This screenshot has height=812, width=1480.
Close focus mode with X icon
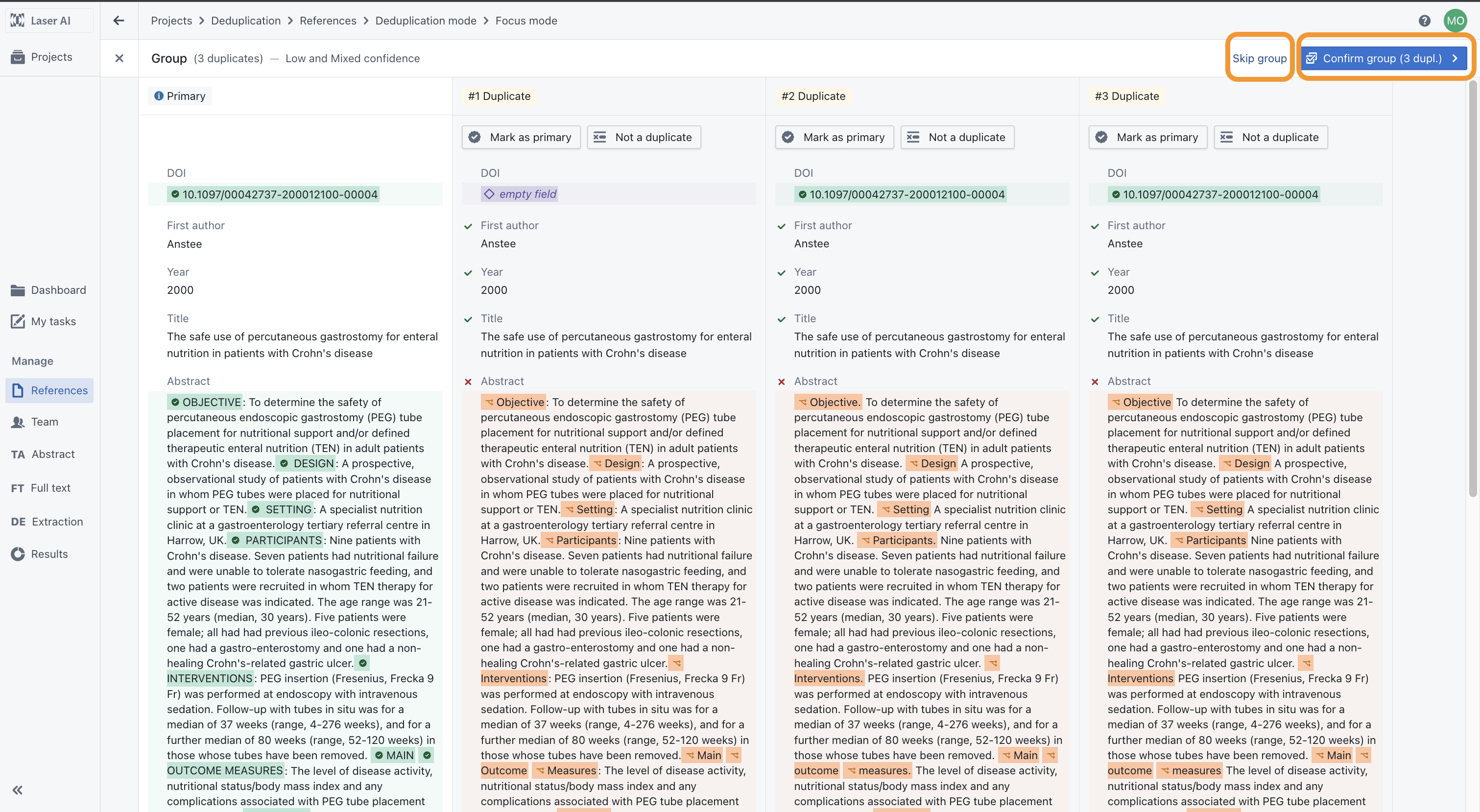119,58
